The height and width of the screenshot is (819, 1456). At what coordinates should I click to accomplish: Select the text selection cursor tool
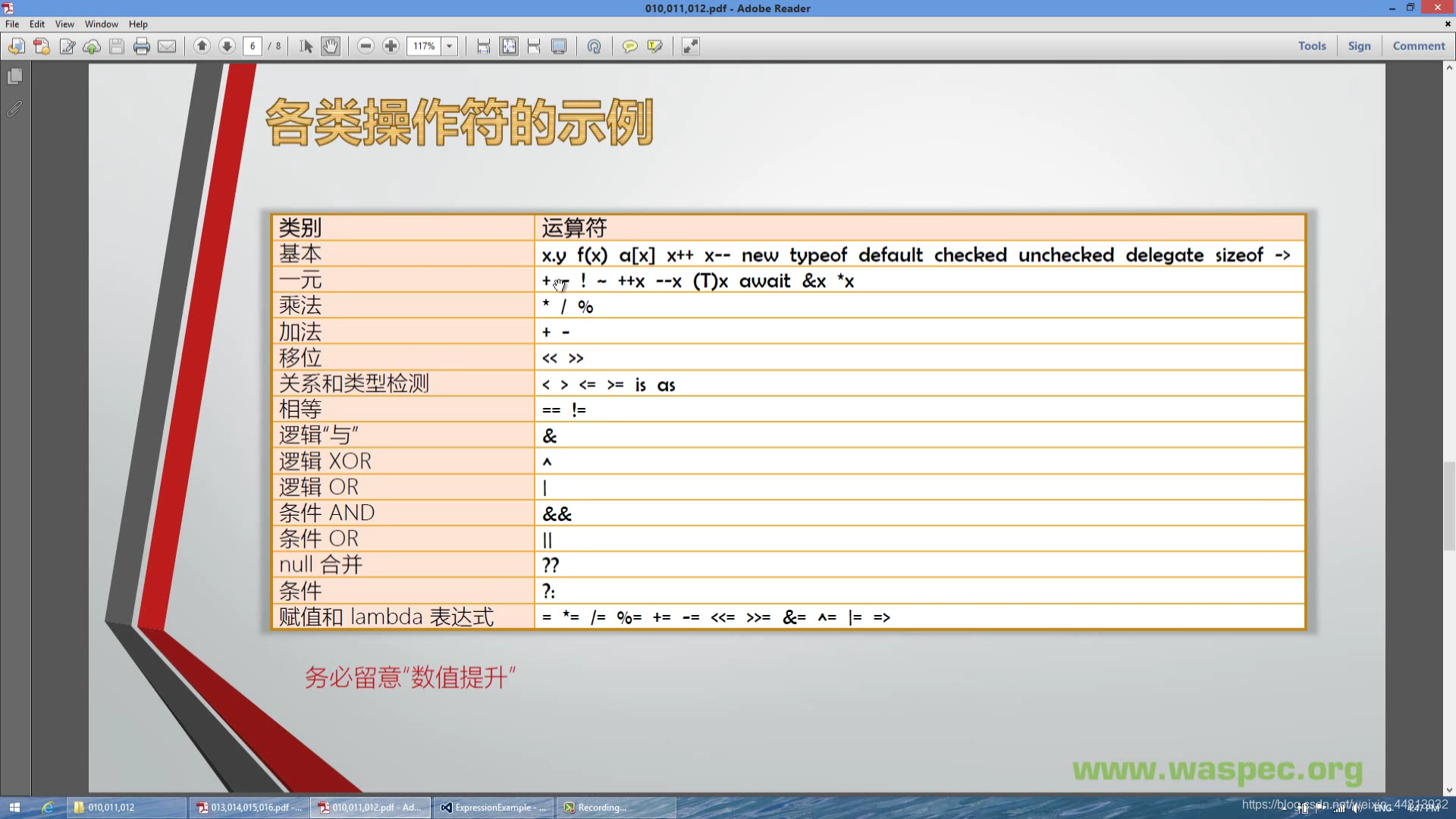pos(306,46)
